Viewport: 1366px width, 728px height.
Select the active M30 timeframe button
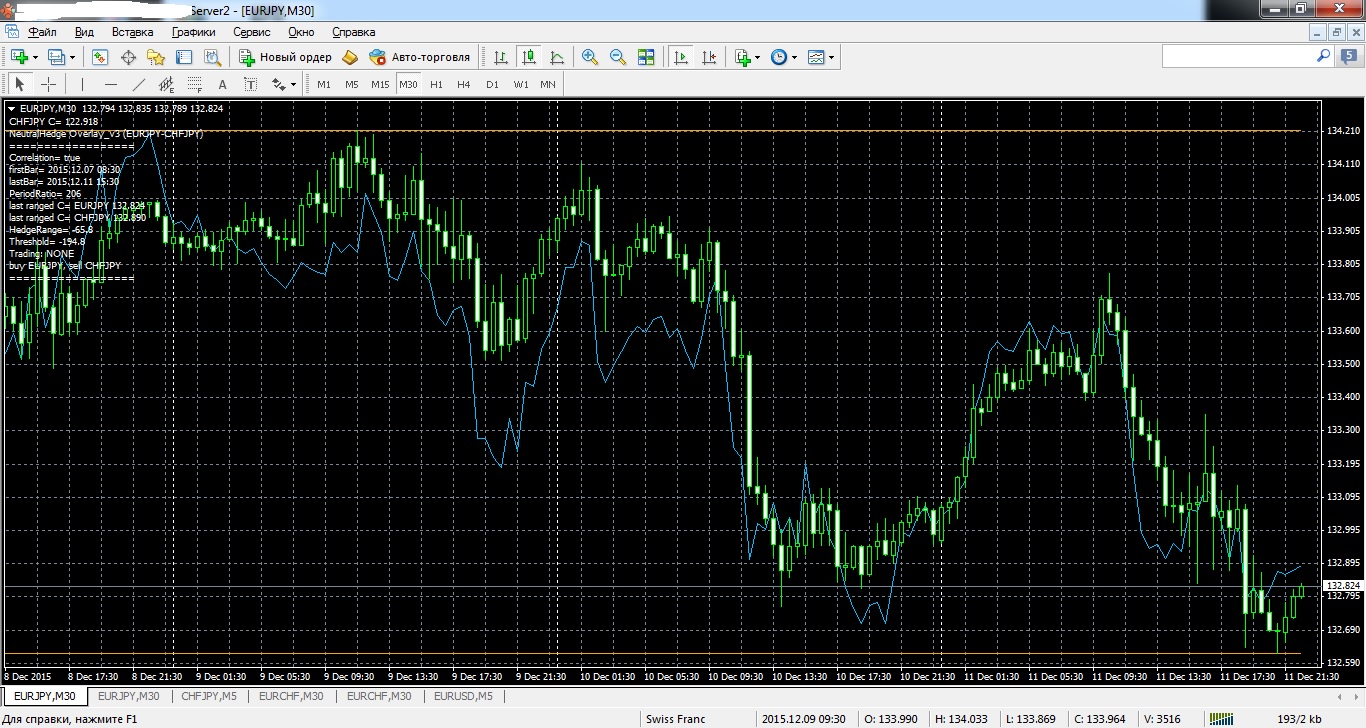click(408, 84)
